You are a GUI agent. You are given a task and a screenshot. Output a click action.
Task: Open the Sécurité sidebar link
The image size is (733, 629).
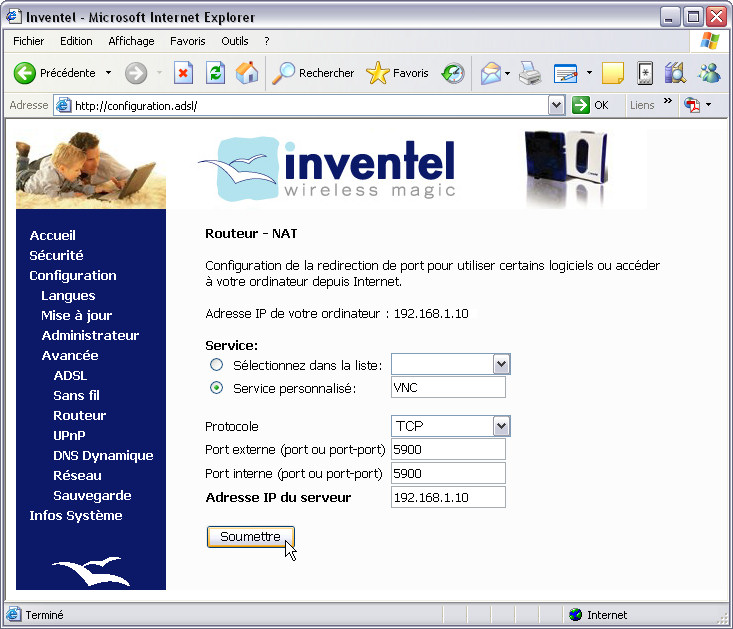click(x=56, y=256)
